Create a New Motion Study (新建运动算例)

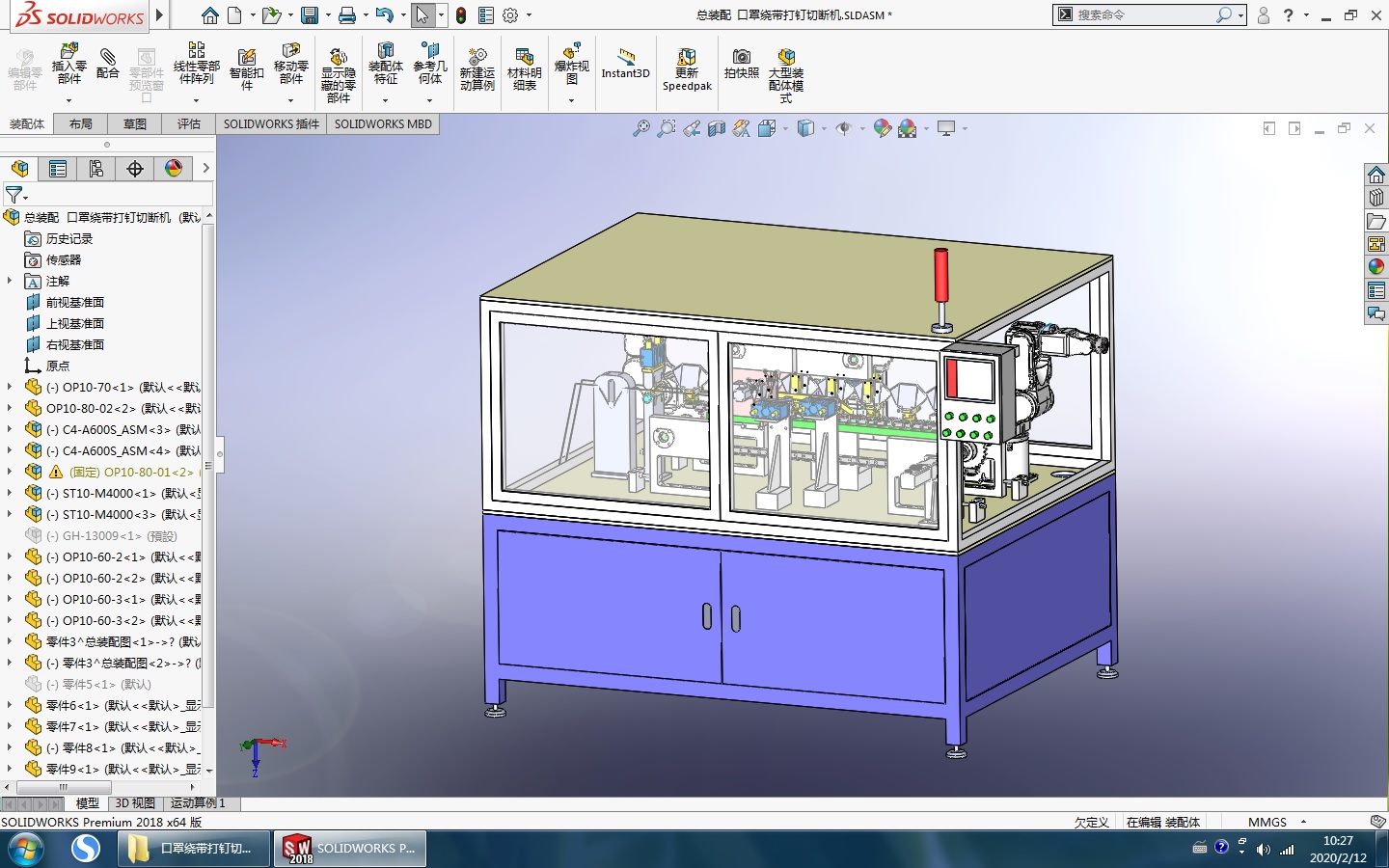coord(477,69)
